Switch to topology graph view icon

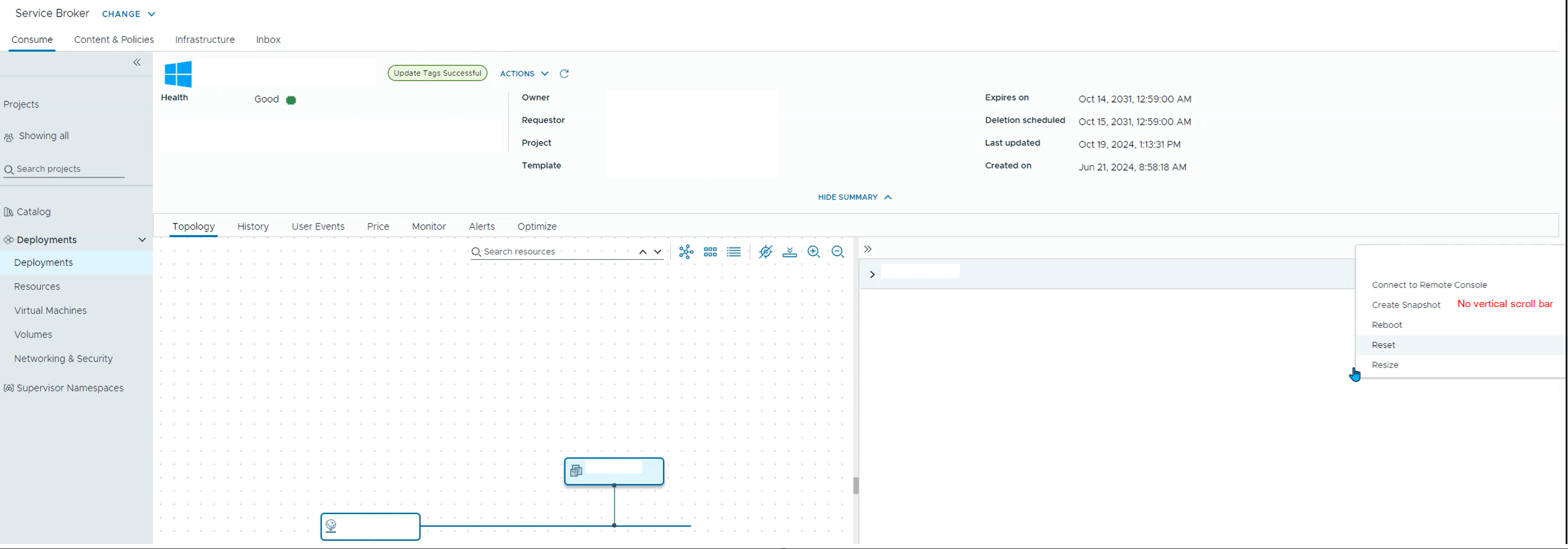[686, 252]
